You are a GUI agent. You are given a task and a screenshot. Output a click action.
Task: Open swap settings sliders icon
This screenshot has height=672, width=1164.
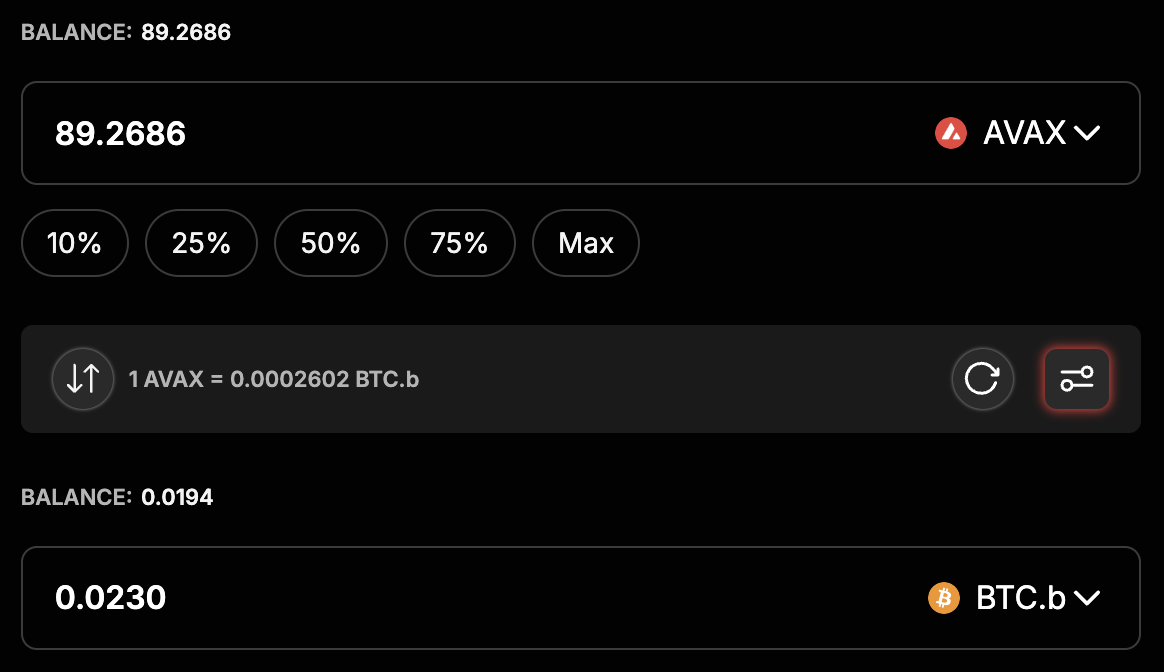point(1076,379)
